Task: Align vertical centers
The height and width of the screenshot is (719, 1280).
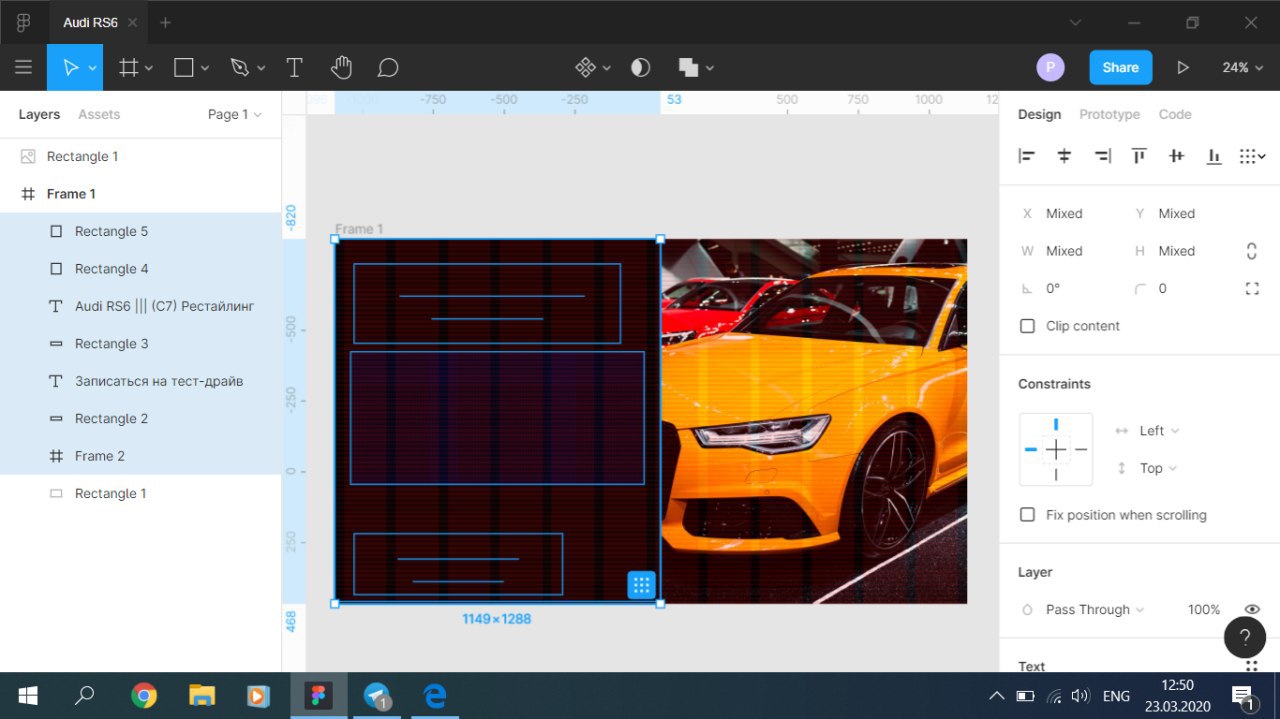Action: pyautogui.click(x=1176, y=156)
